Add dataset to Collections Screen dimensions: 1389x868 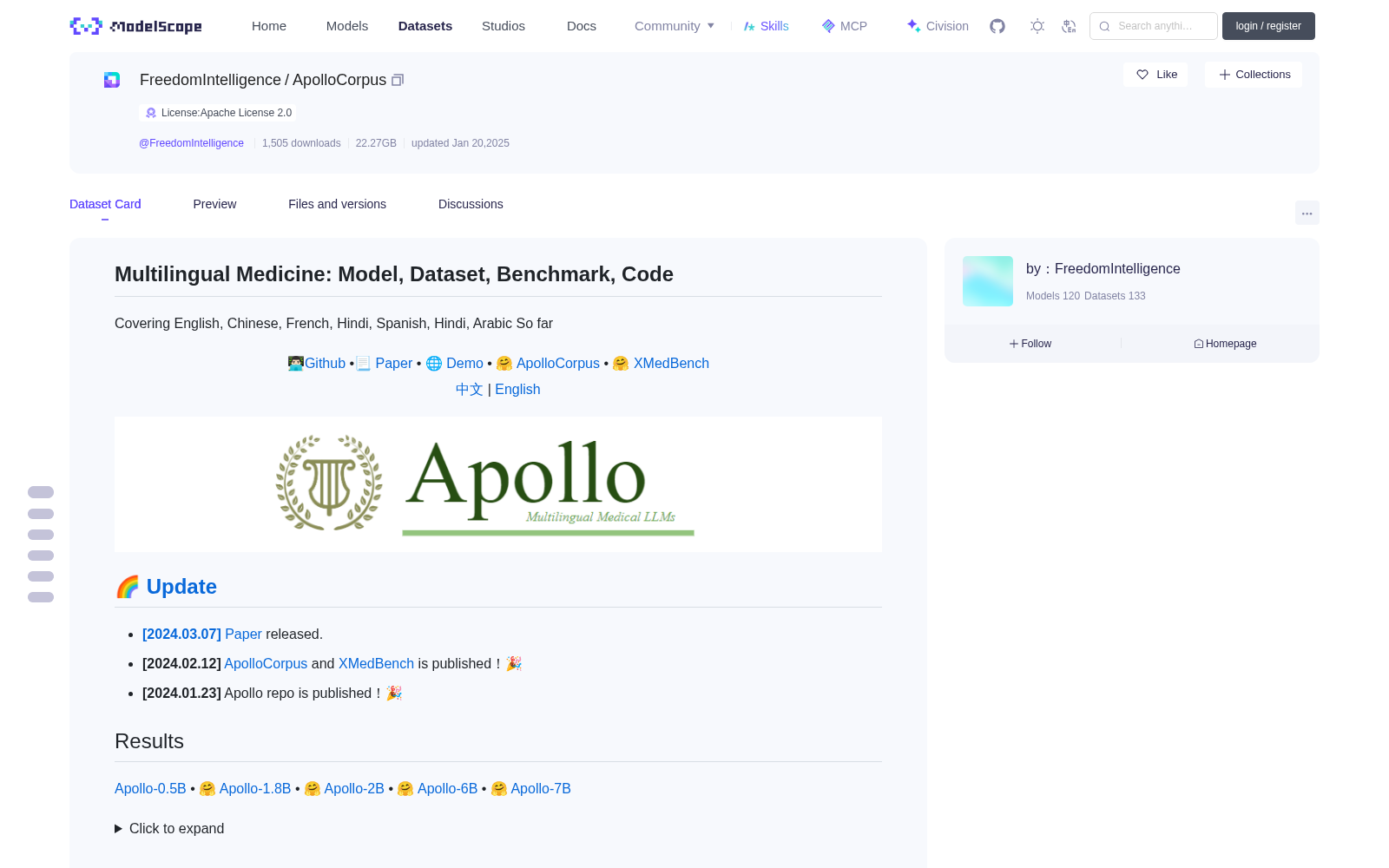click(1254, 75)
